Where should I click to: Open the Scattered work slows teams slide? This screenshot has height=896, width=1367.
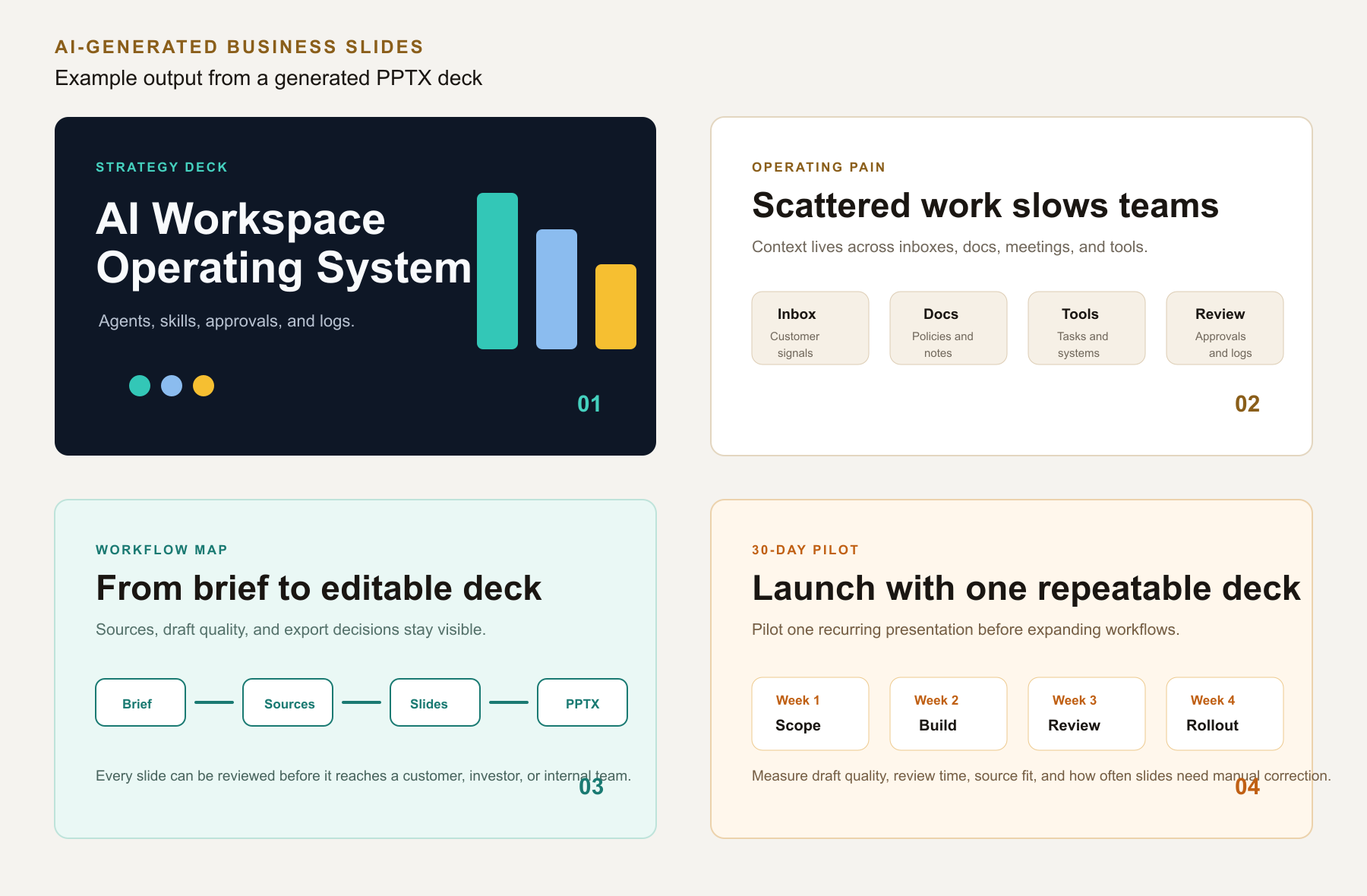pyautogui.click(x=1012, y=286)
